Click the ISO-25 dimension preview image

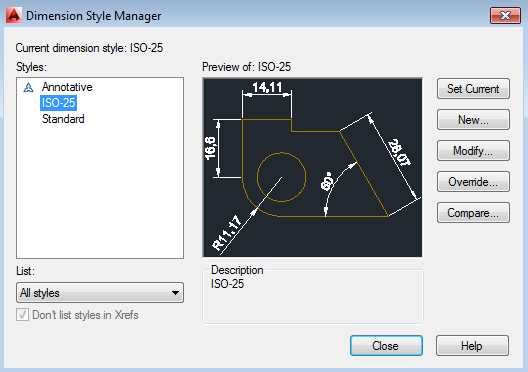click(312, 168)
